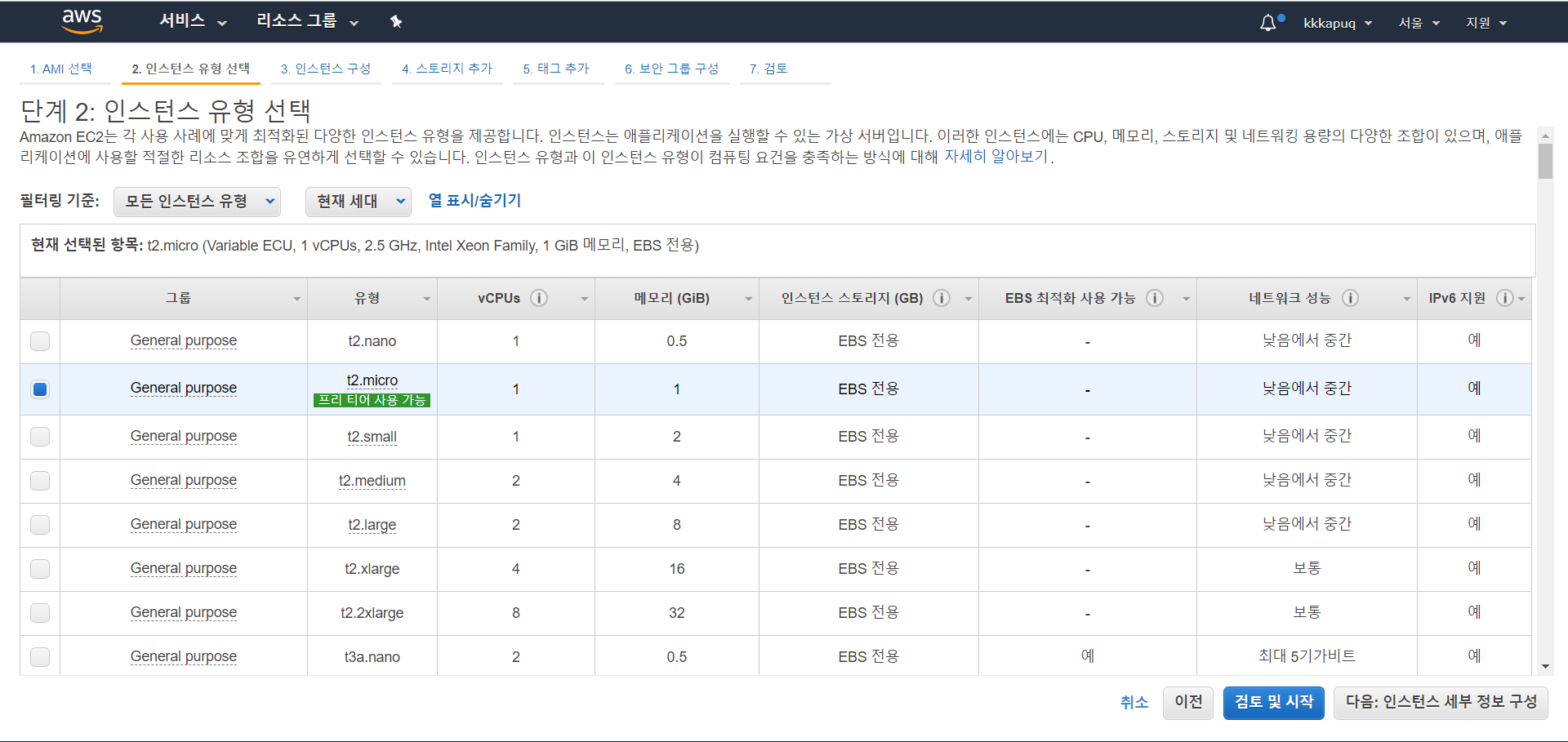The height and width of the screenshot is (742, 1568).
Task: Click the t2.small type link
Action: (372, 437)
